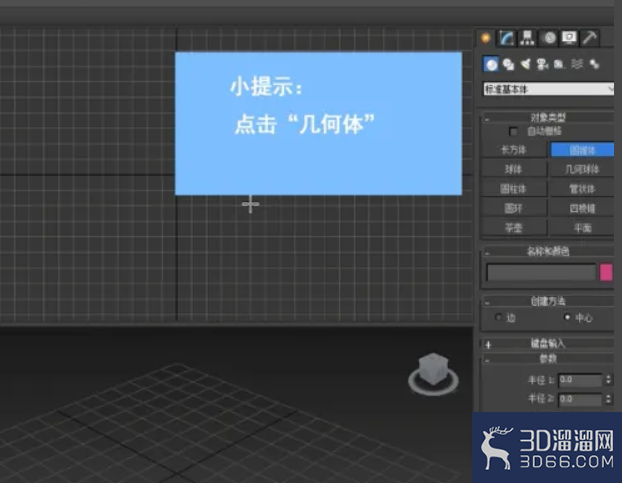This screenshot has width=622, height=483.
Task: Enable the 自动栅格 checkbox
Action: (513, 131)
